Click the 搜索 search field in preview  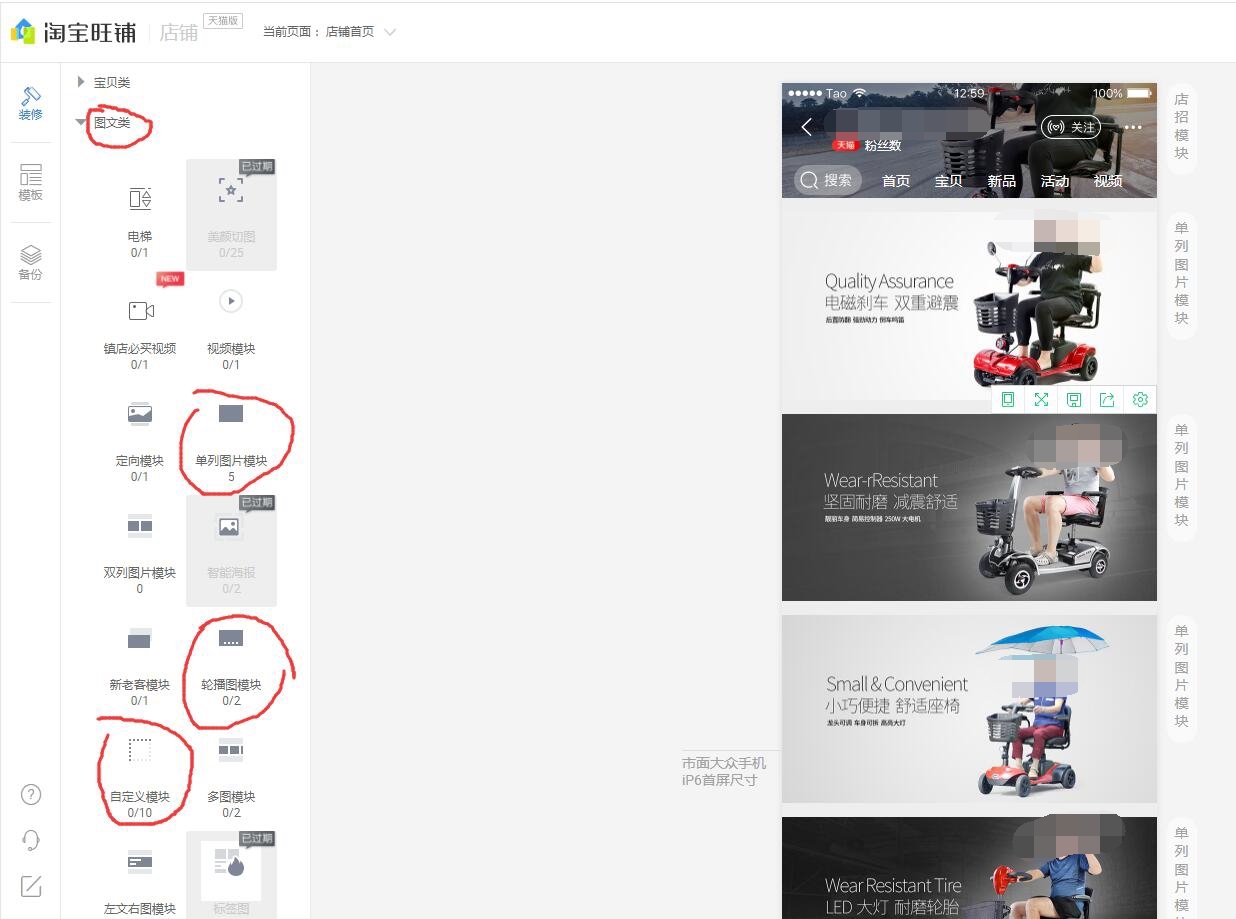coord(828,180)
